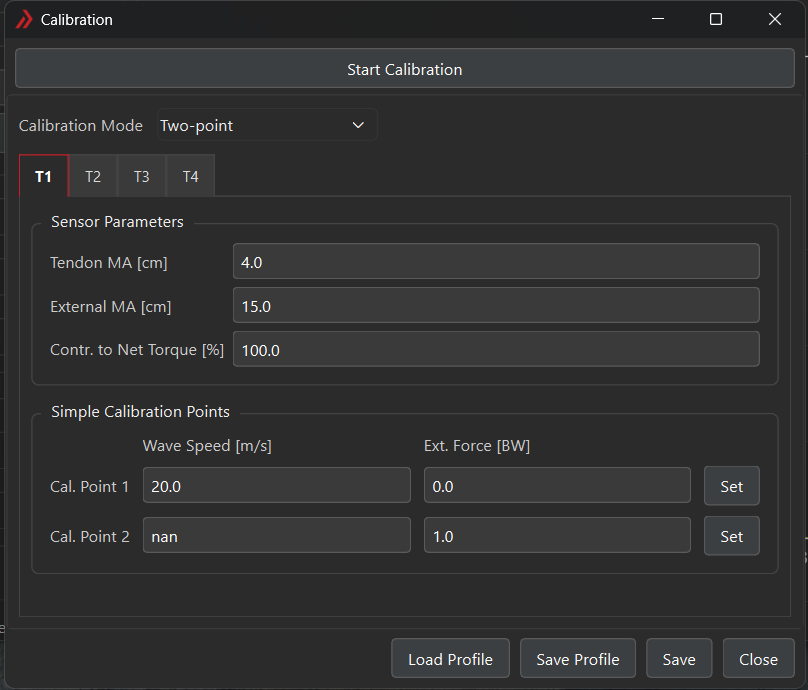Screen dimensions: 808x690
Task: Select the T1 sensor tab
Action: (44, 176)
